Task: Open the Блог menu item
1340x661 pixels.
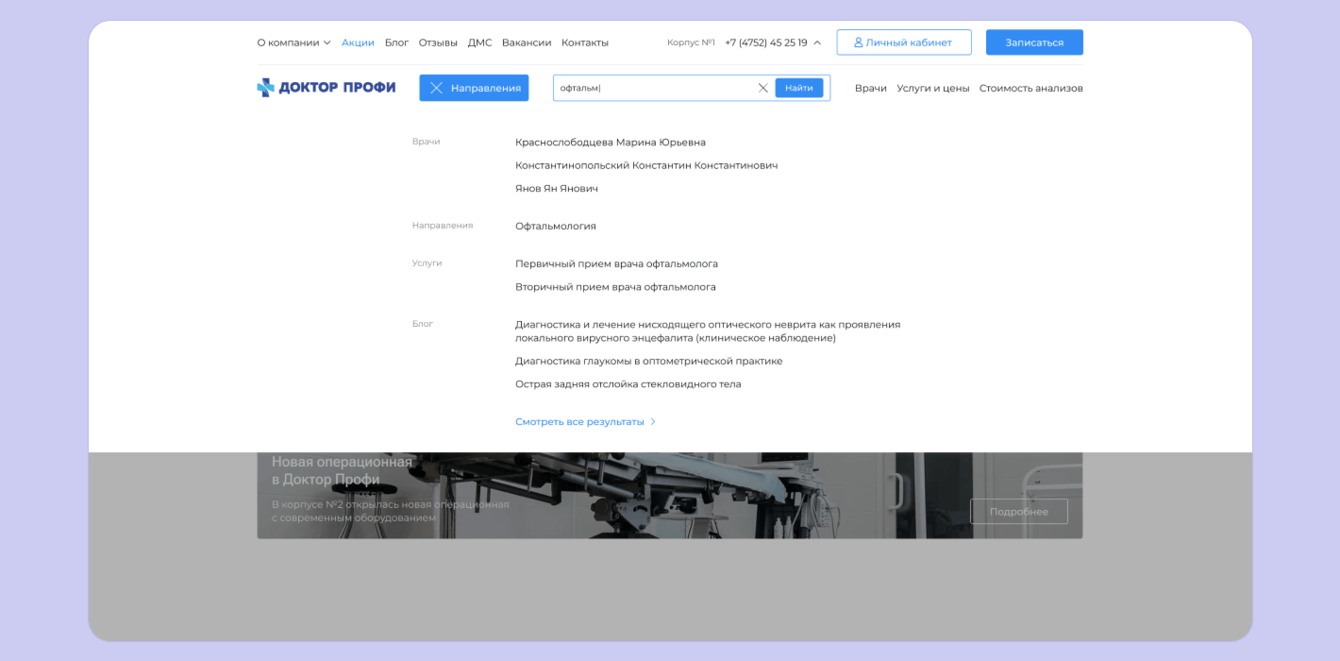Action: pyautogui.click(x=397, y=43)
